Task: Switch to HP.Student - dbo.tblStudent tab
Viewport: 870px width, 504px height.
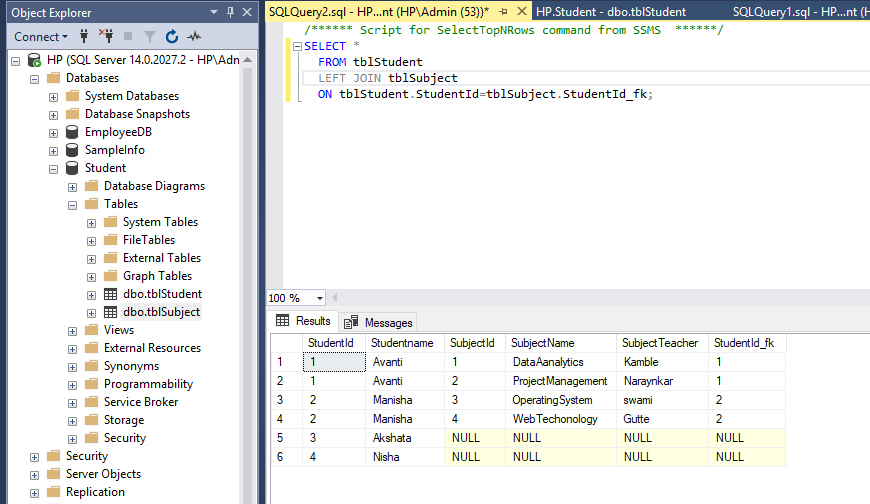Action: (611, 12)
